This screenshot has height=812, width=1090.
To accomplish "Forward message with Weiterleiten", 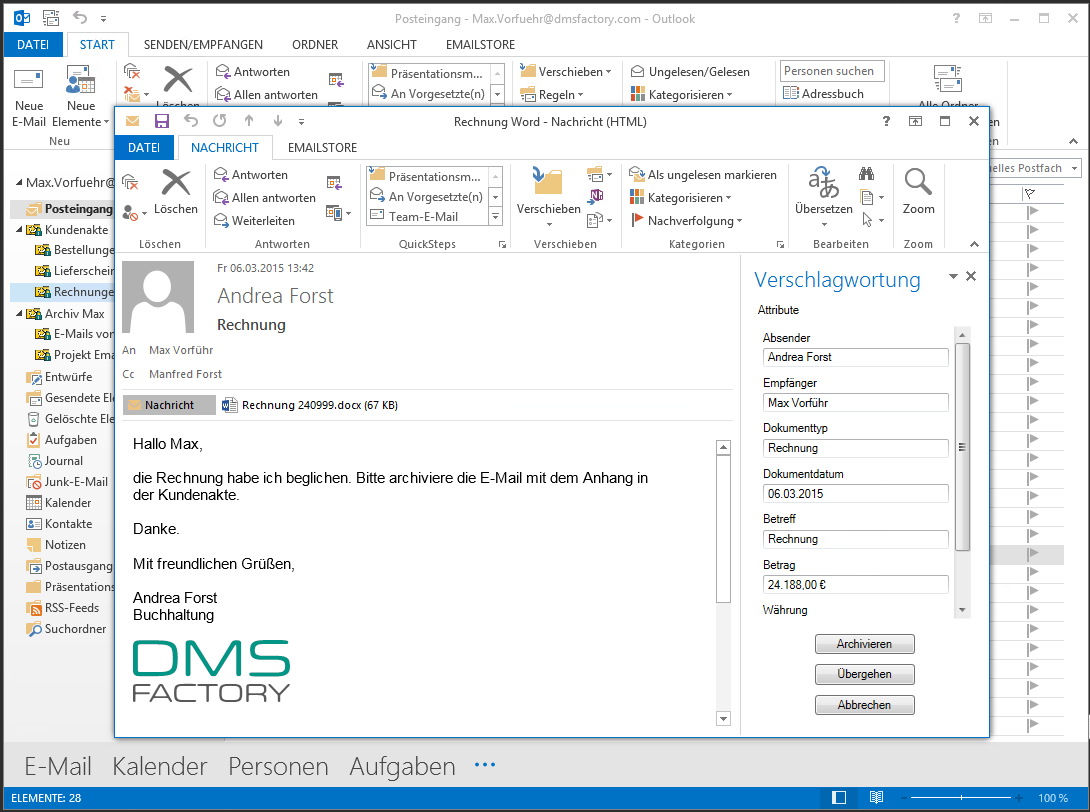I will tap(254, 220).
